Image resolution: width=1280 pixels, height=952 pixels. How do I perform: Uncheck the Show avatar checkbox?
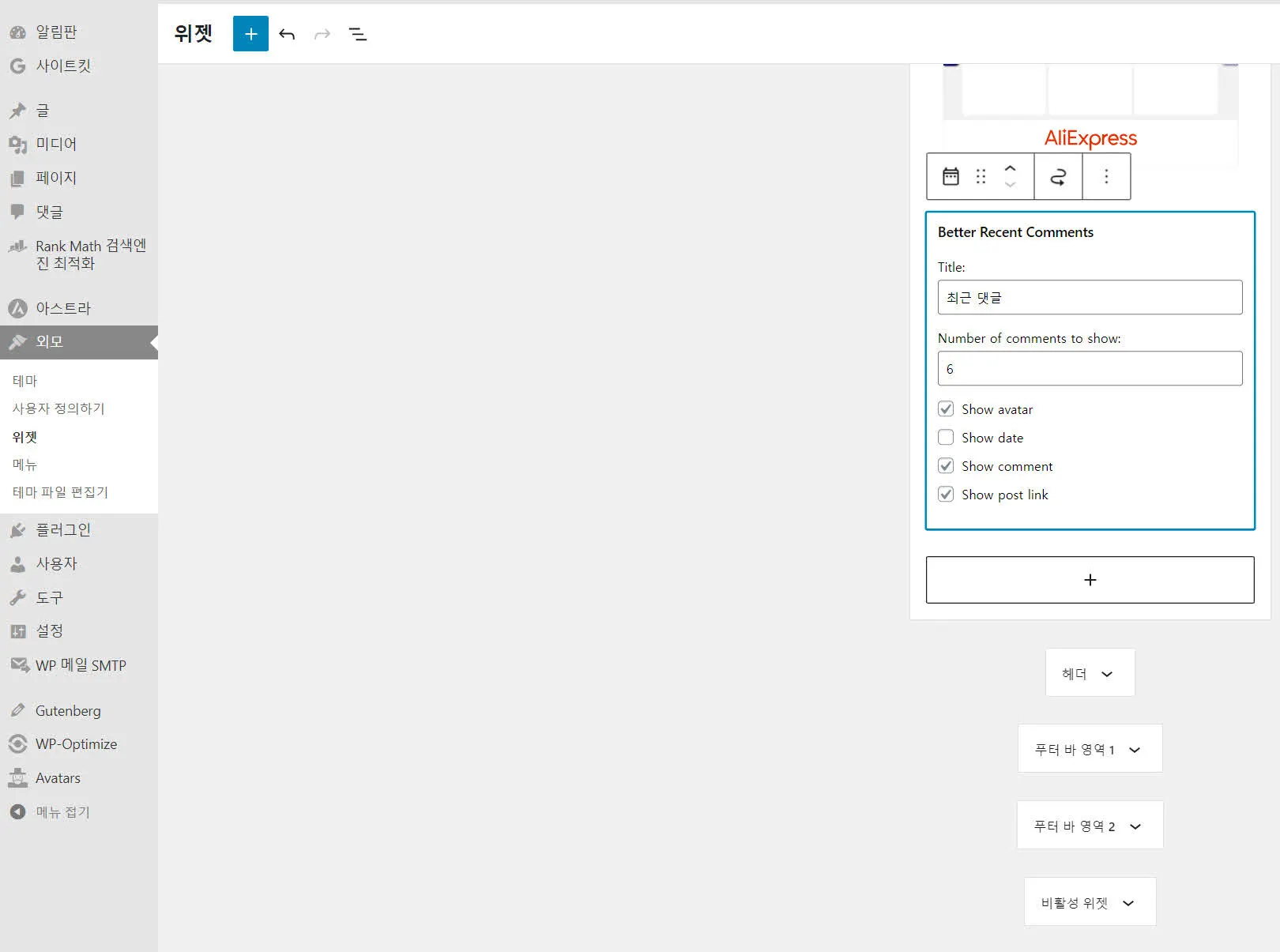(x=946, y=409)
